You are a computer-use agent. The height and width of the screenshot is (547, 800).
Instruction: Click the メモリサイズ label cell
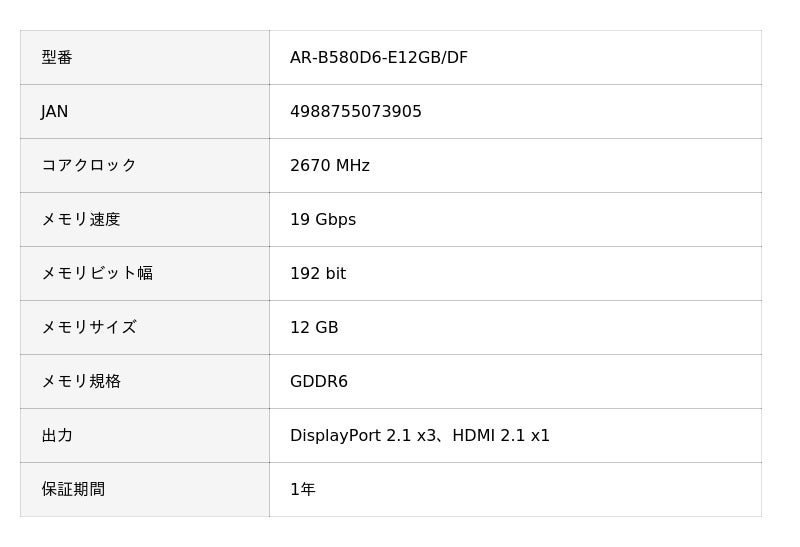tap(88, 328)
